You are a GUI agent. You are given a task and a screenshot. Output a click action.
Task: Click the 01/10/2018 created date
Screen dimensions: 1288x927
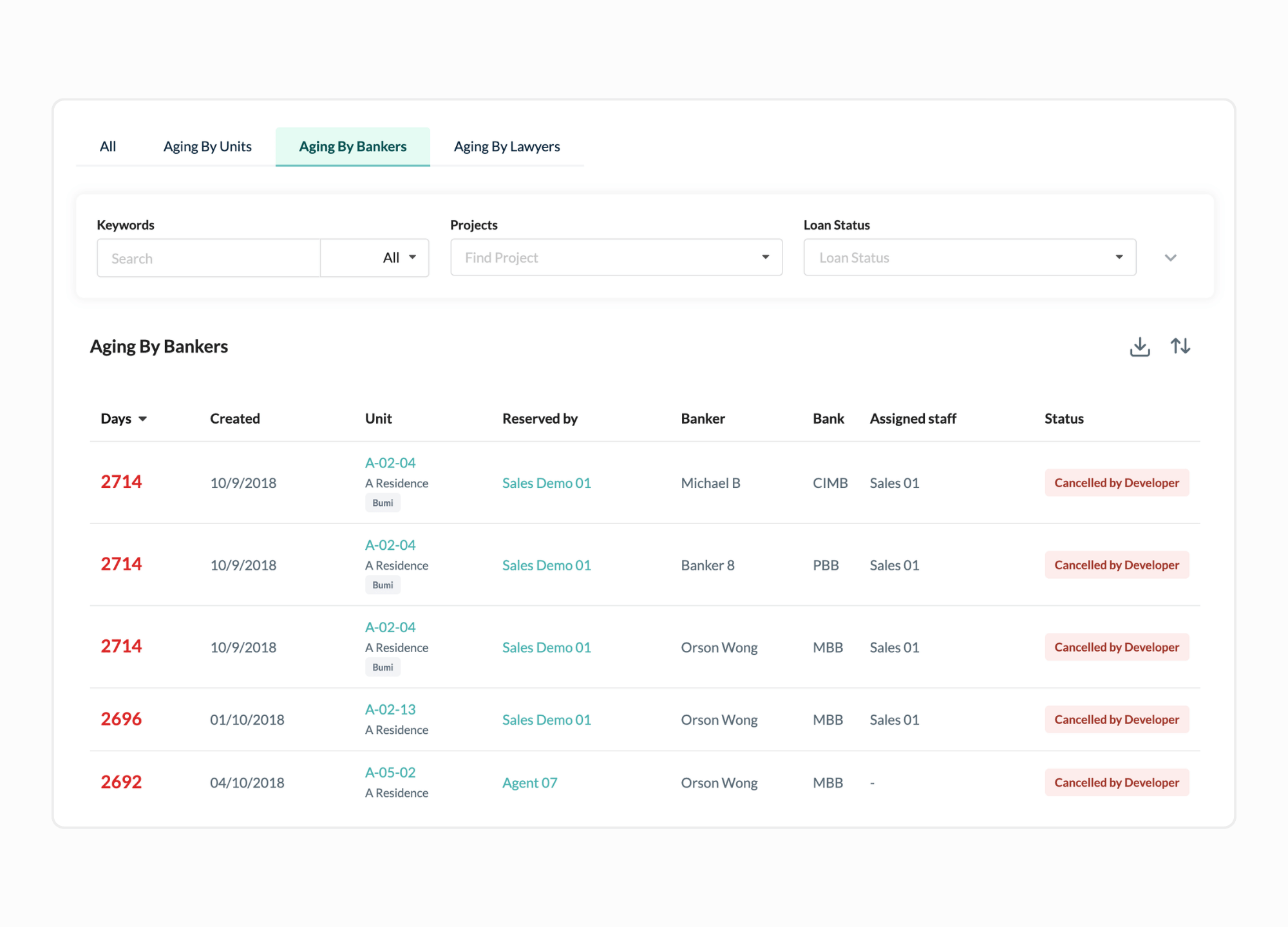(247, 720)
